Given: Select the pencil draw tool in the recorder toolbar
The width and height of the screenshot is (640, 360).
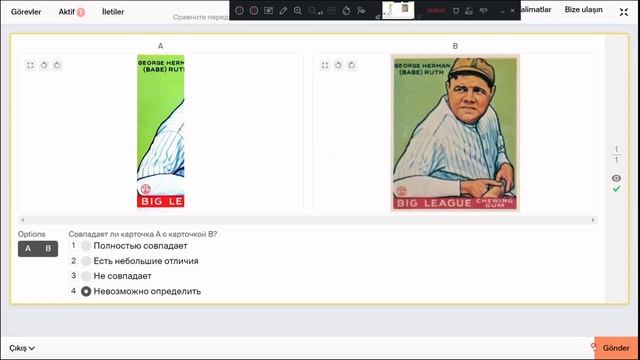Looking at the screenshot, I should [x=283, y=11].
